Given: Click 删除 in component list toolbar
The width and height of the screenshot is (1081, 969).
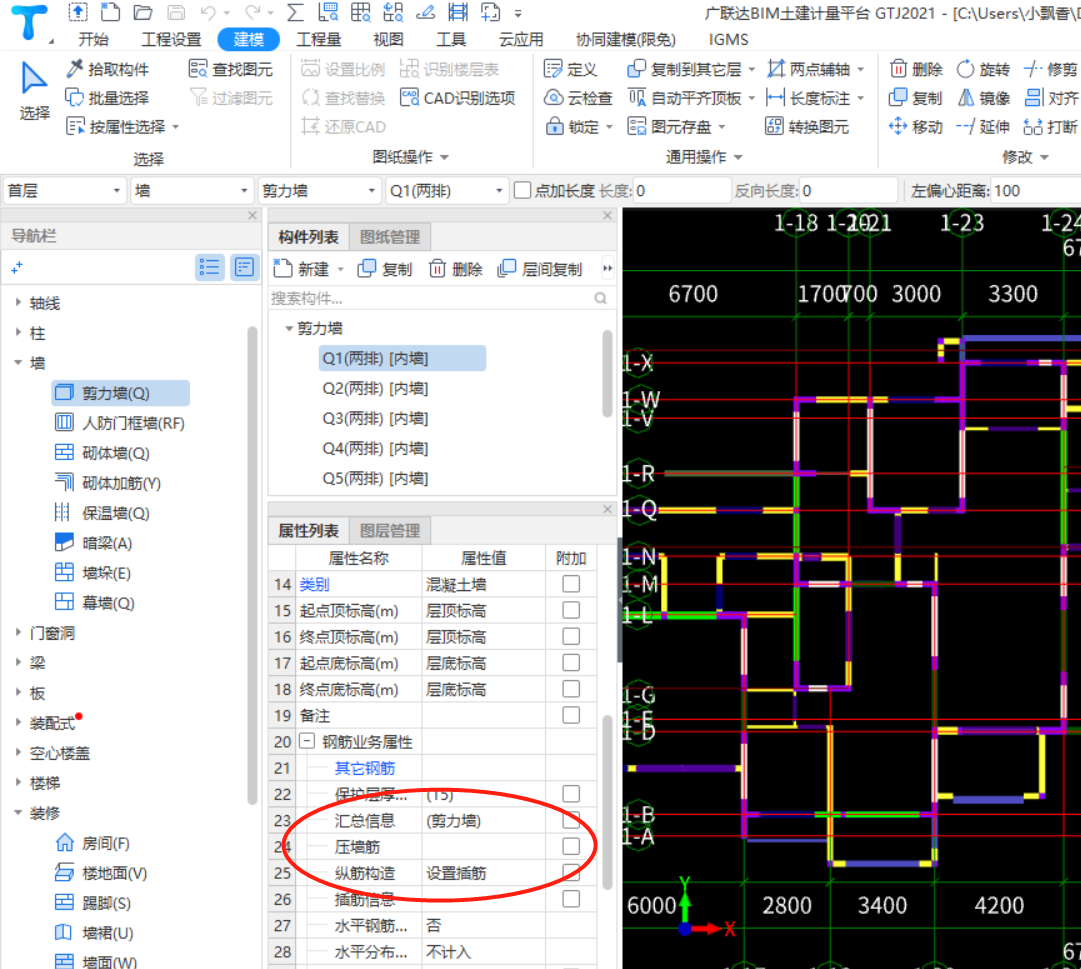Looking at the screenshot, I should tap(456, 269).
